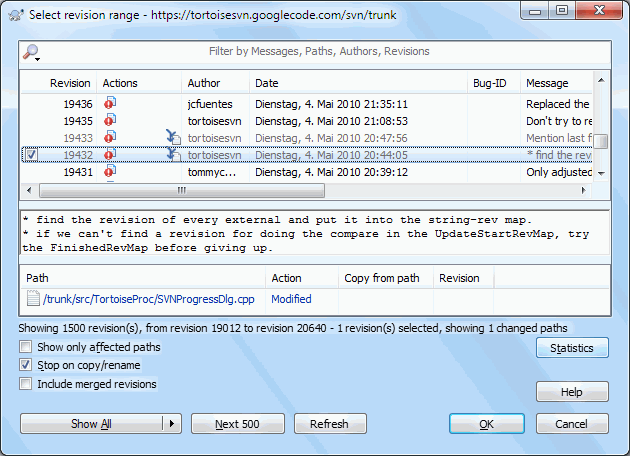
Task: Maximize the revision range window
Action: [x=562, y=10]
